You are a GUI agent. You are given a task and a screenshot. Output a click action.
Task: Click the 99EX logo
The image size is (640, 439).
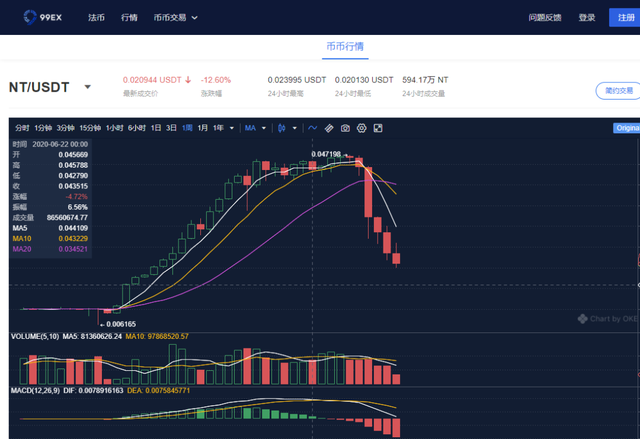37,17
